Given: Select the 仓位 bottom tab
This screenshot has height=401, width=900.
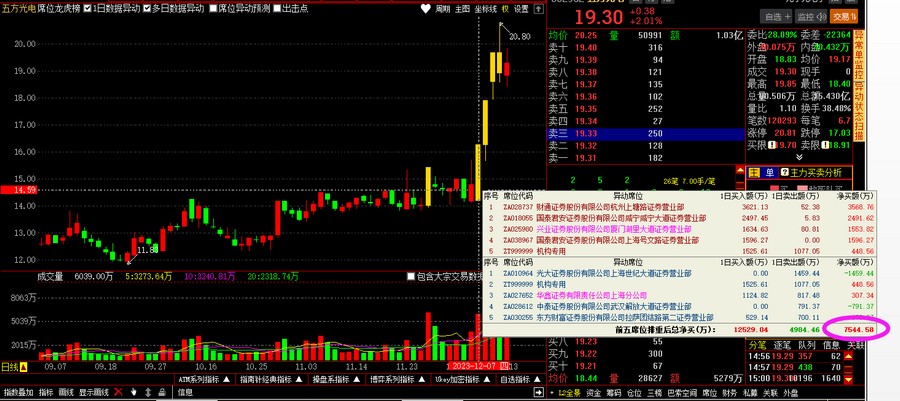Looking at the screenshot, I should [x=634, y=393].
